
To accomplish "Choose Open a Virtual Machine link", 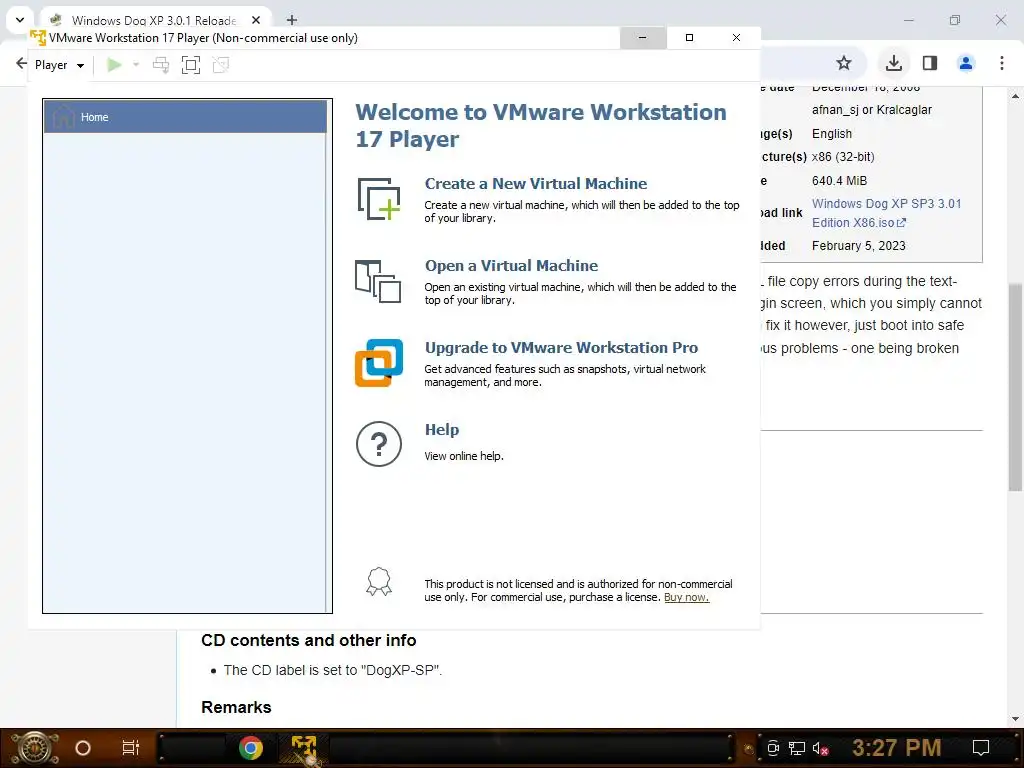I will click(x=511, y=266).
